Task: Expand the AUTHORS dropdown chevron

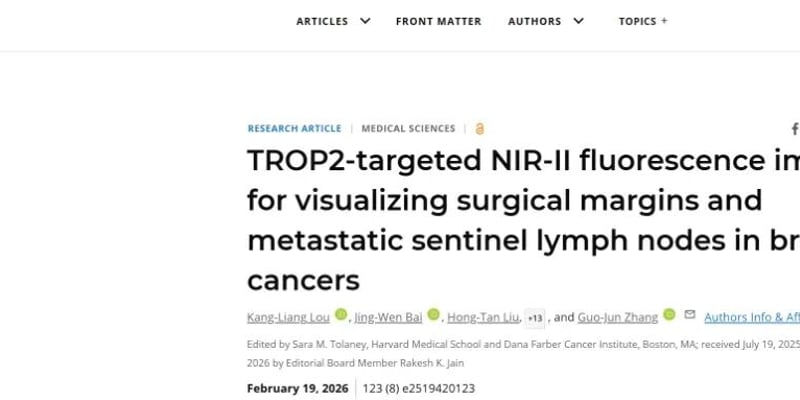Action: 578,21
